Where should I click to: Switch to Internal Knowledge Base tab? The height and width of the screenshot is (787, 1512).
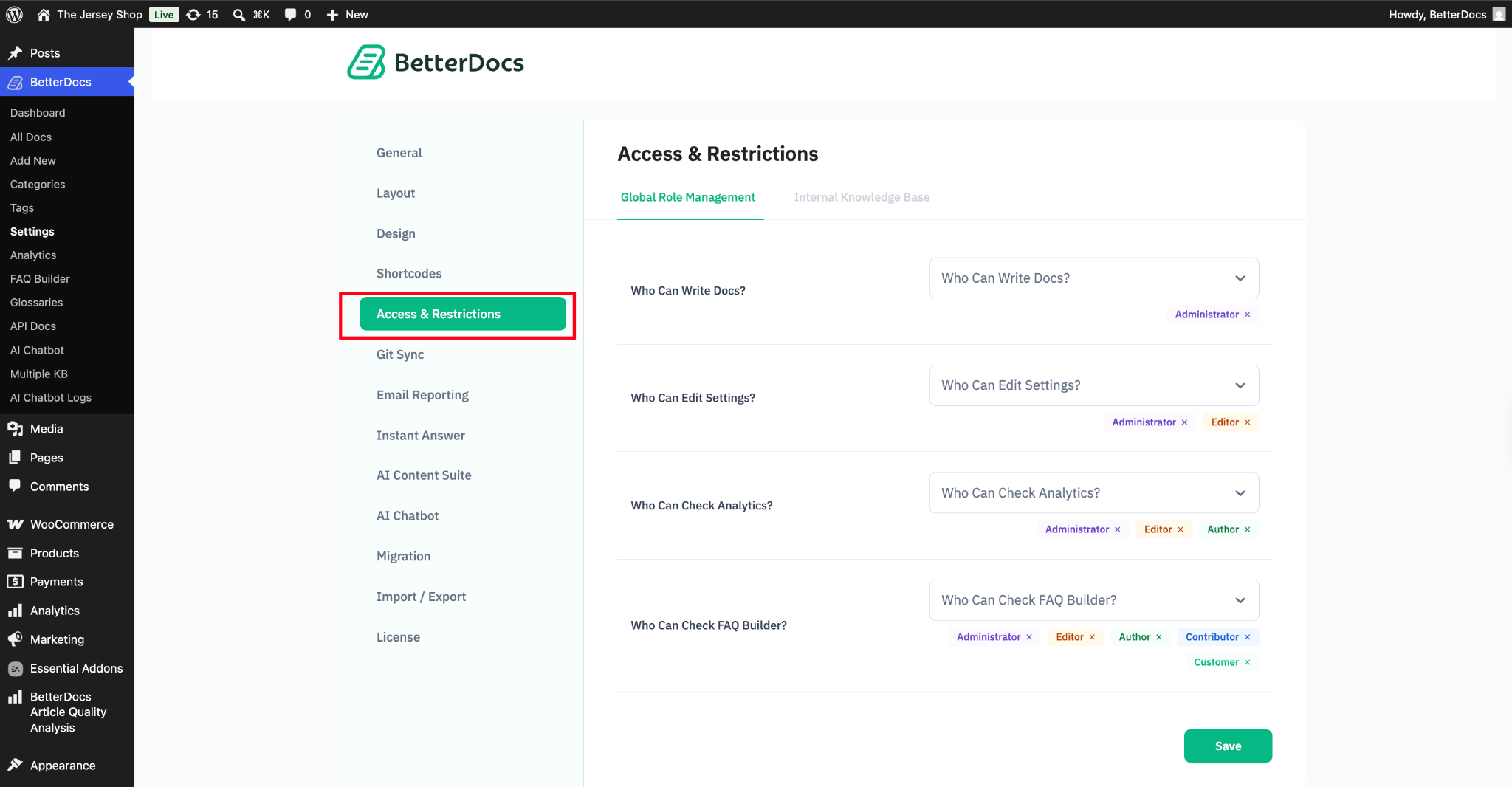click(862, 197)
